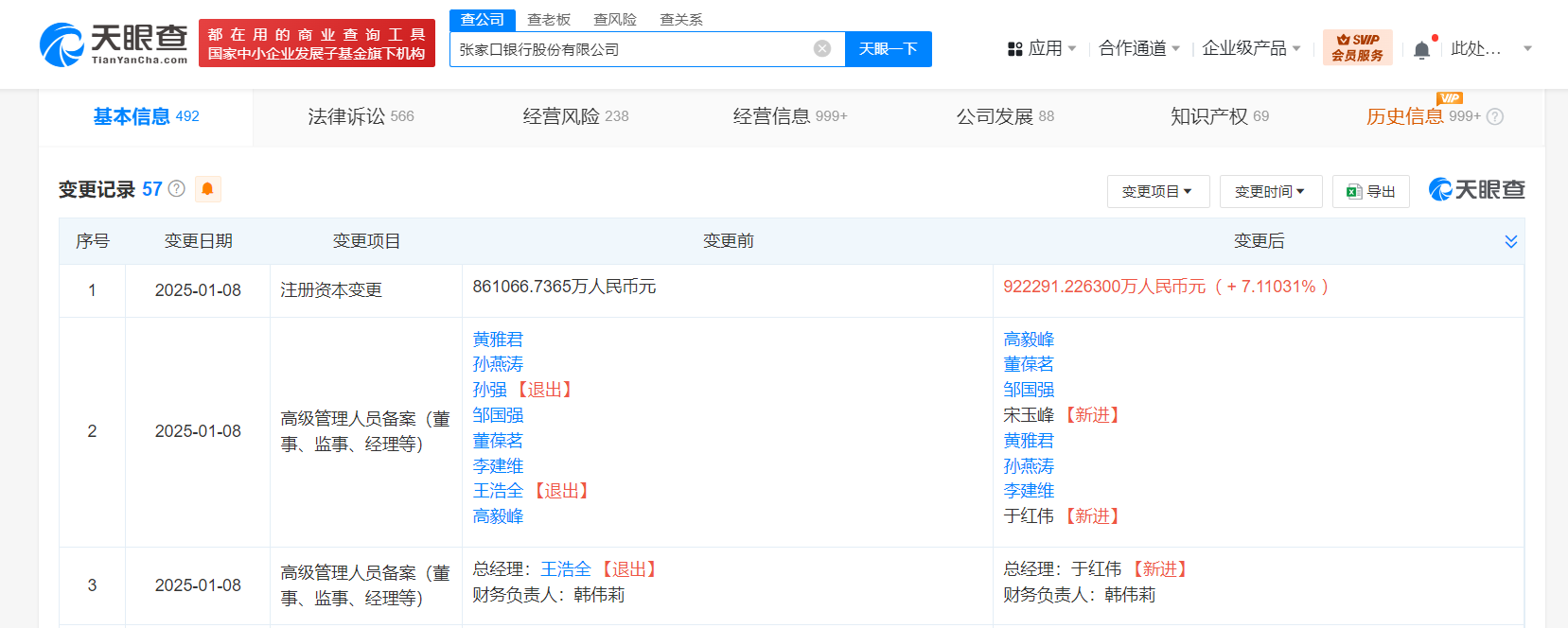Viewport: 1568px width, 628px height.
Task: Open 高毅峰 link in the 变更后 column
Action: point(1029,339)
